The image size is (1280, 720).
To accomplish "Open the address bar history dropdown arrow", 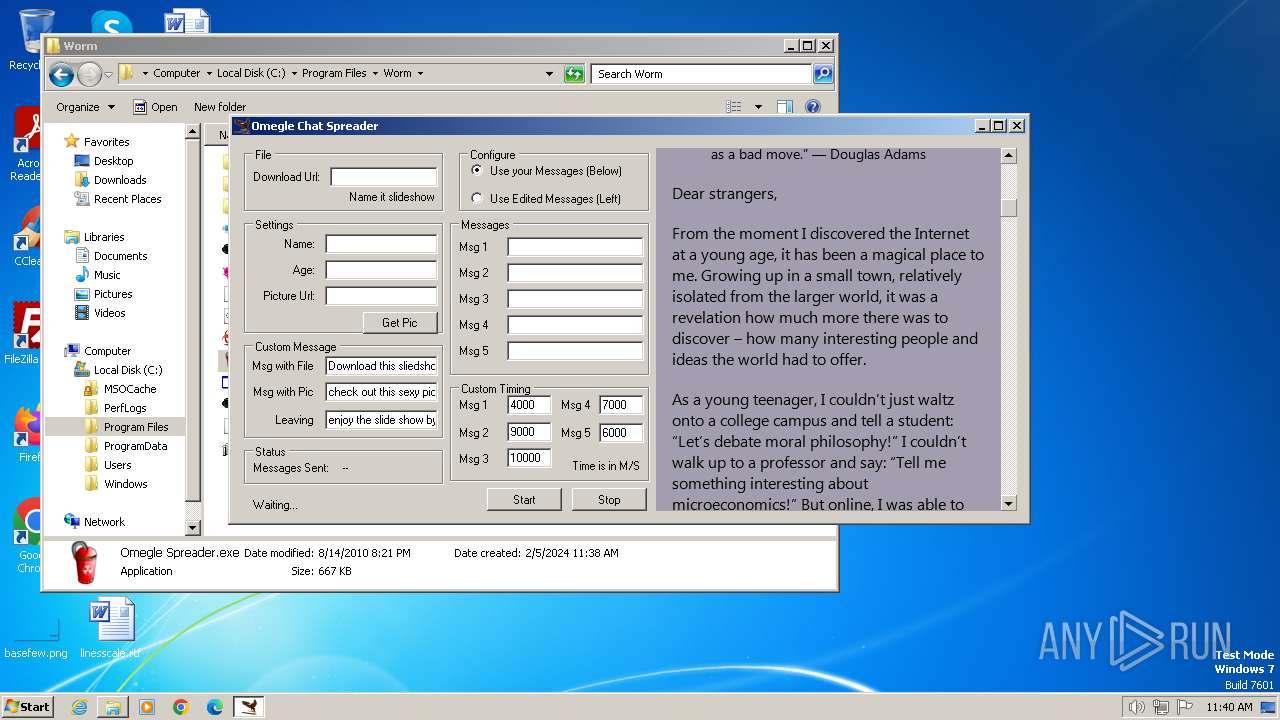I will click(x=549, y=74).
